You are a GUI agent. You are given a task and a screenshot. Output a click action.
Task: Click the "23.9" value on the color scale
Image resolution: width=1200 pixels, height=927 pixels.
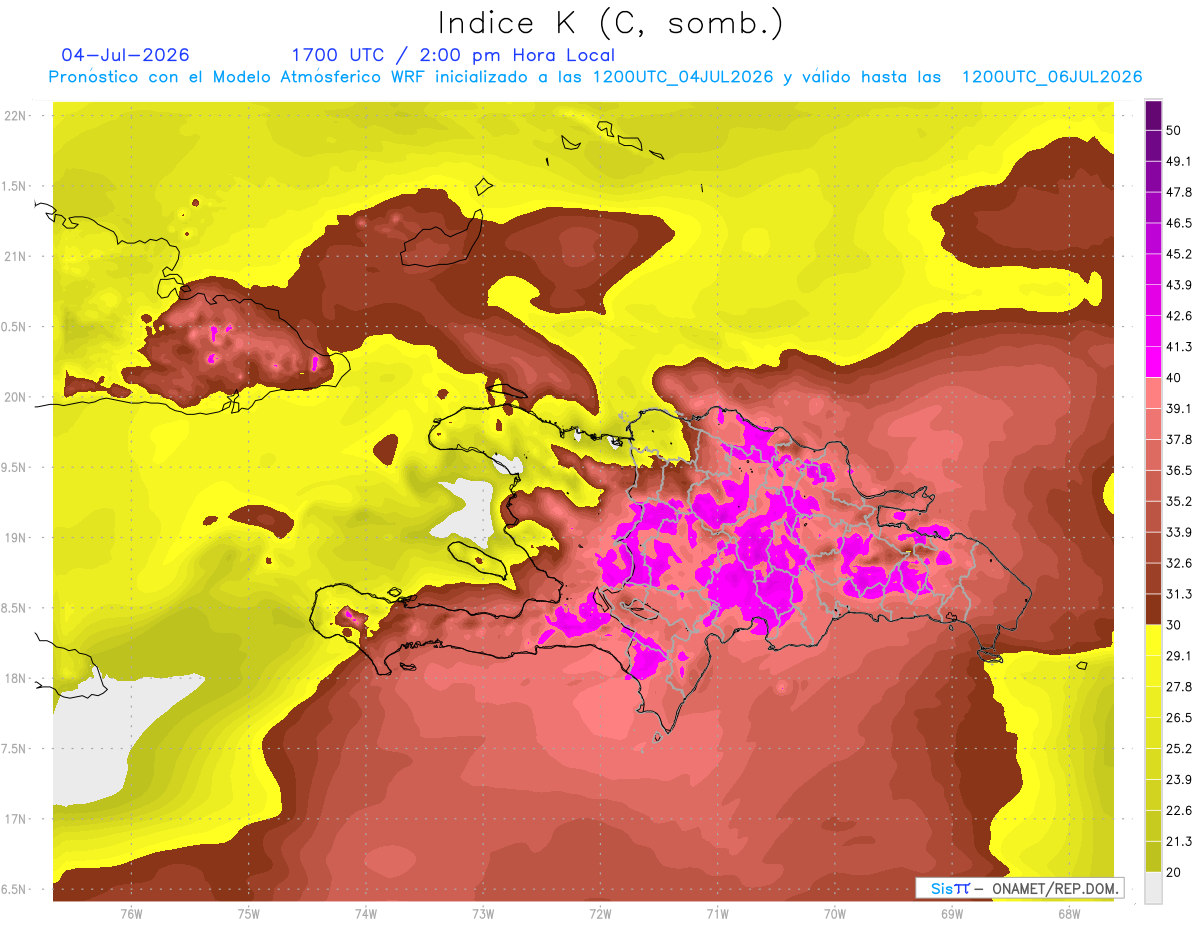pyautogui.click(x=1179, y=779)
